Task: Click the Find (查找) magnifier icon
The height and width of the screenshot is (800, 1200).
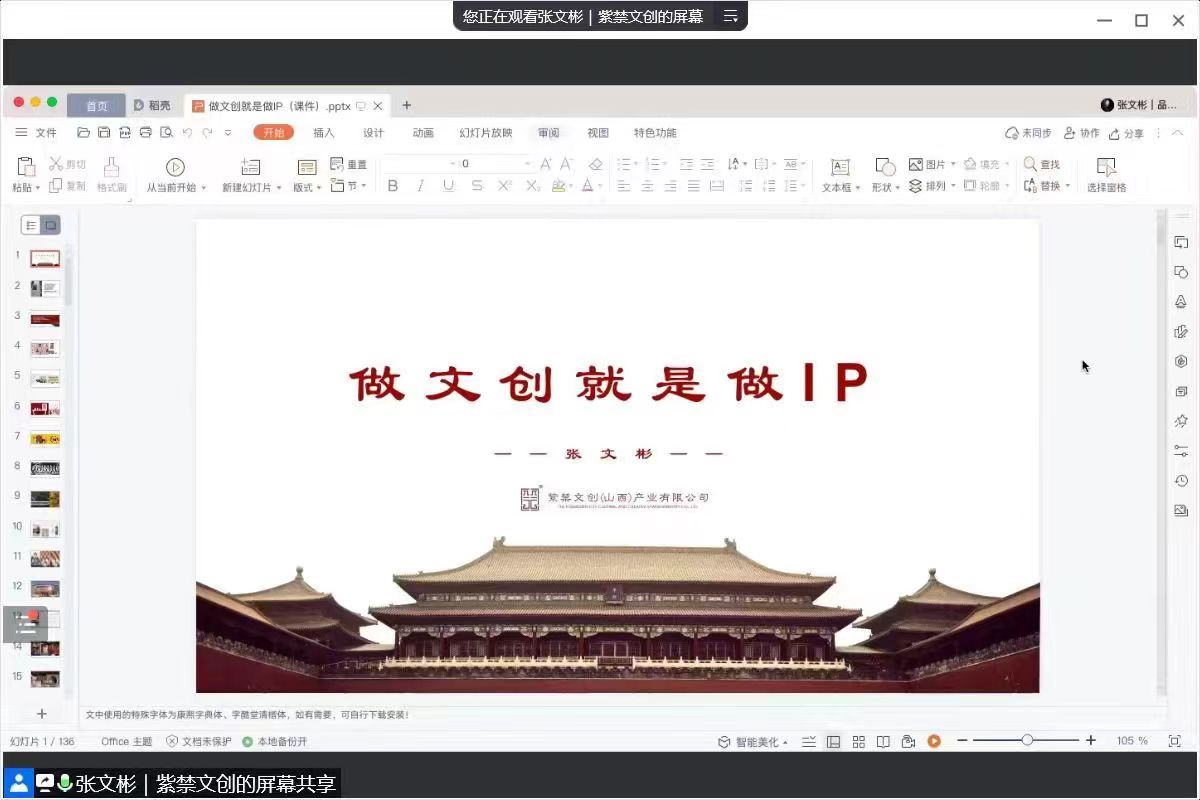Action: (1030, 164)
